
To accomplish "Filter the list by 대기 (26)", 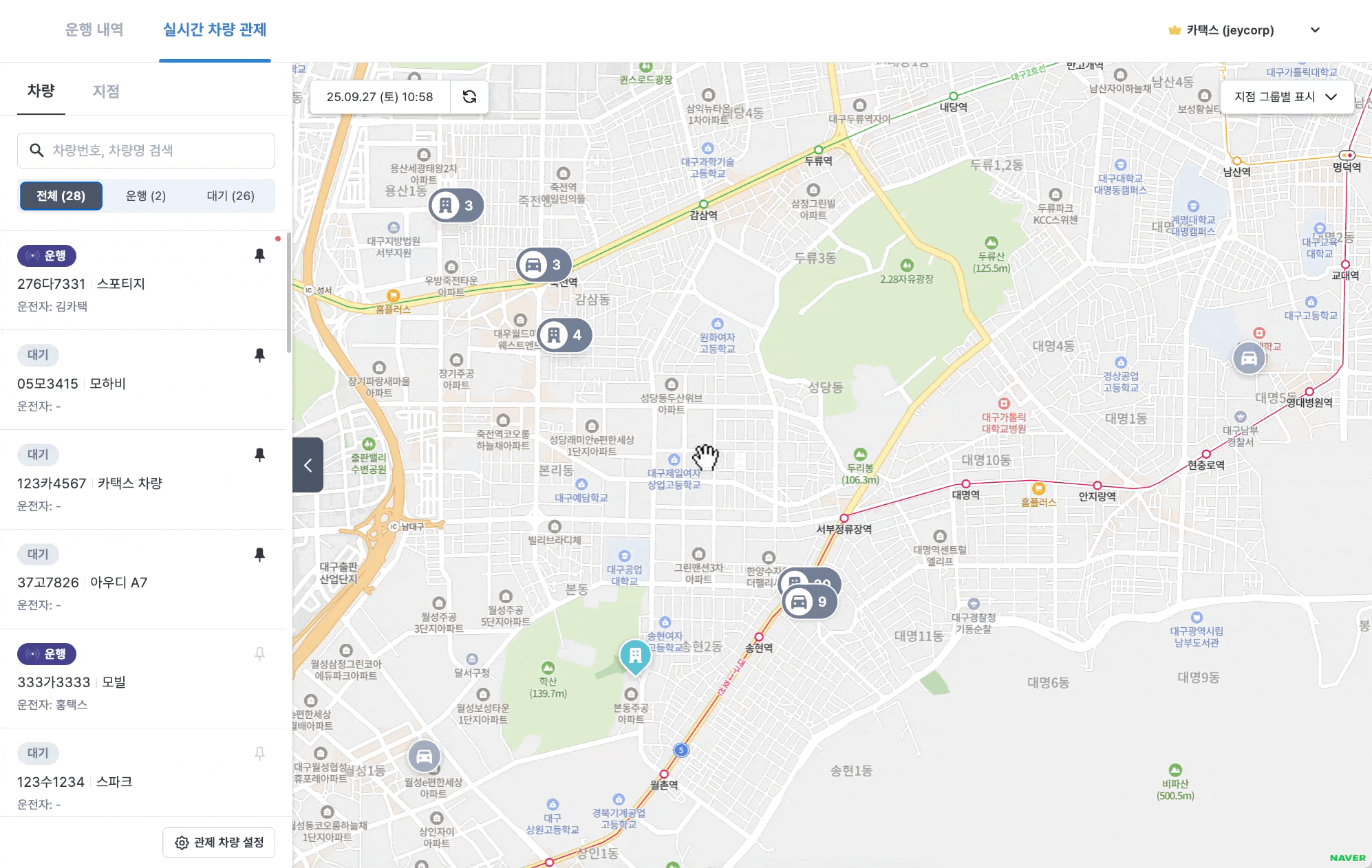I will click(x=231, y=196).
